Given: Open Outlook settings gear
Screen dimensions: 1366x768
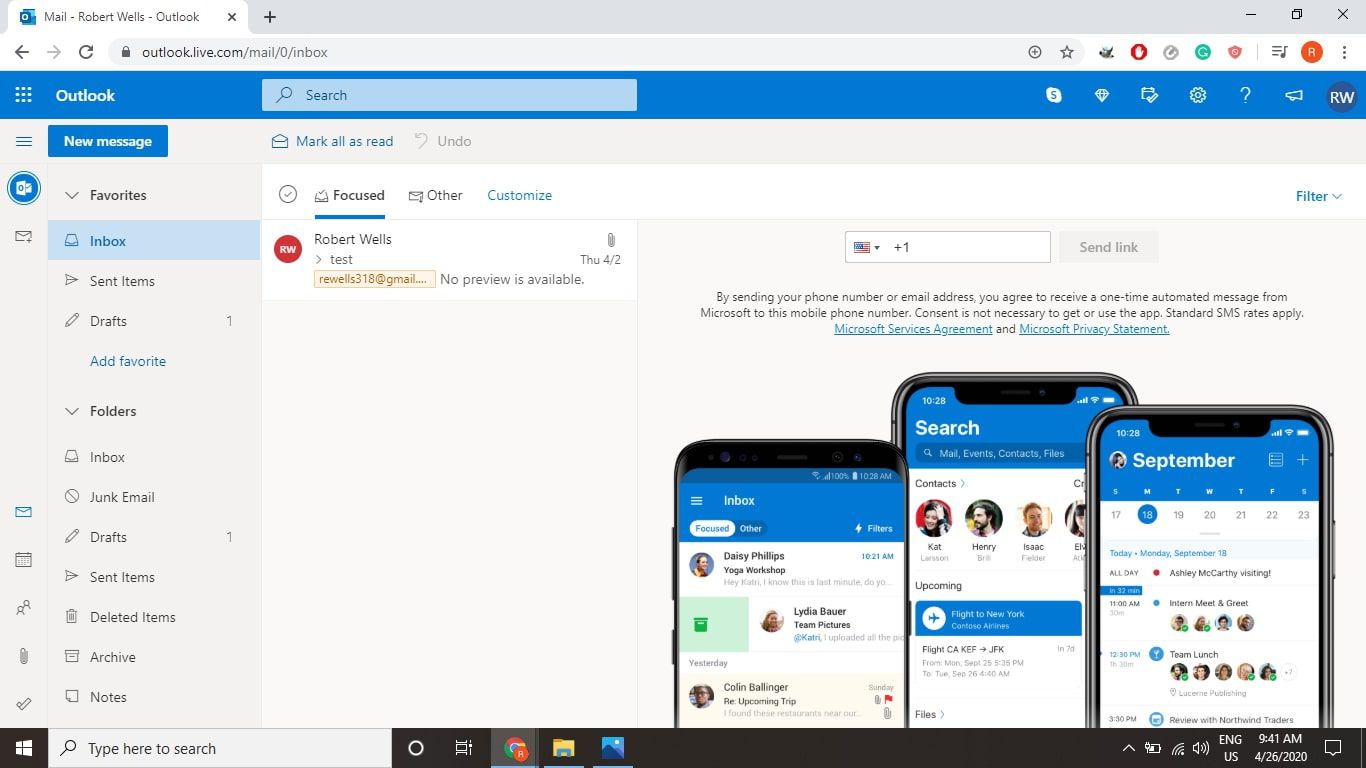Looking at the screenshot, I should tap(1197, 95).
